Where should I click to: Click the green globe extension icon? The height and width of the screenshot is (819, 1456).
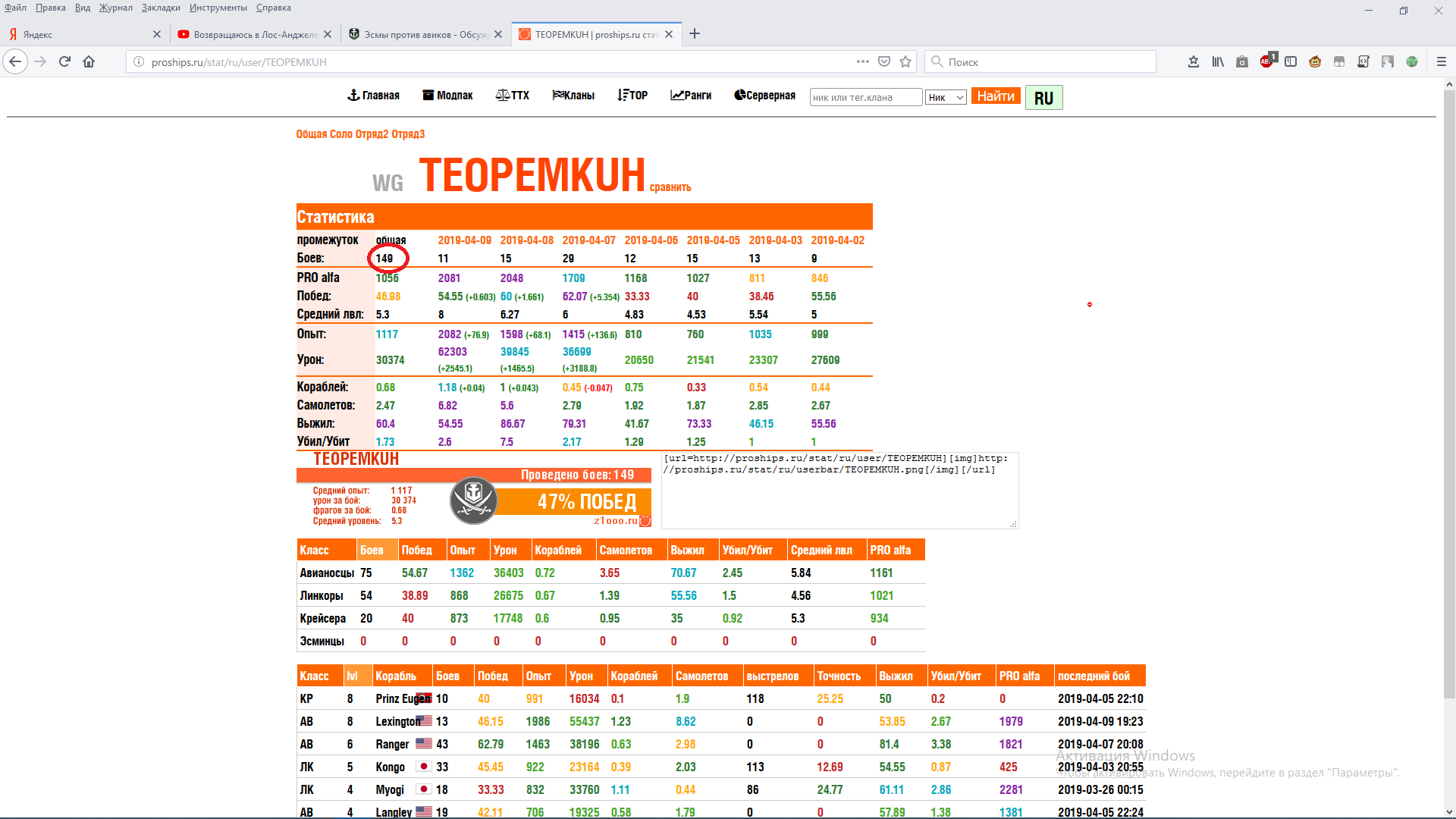pyautogui.click(x=1412, y=61)
